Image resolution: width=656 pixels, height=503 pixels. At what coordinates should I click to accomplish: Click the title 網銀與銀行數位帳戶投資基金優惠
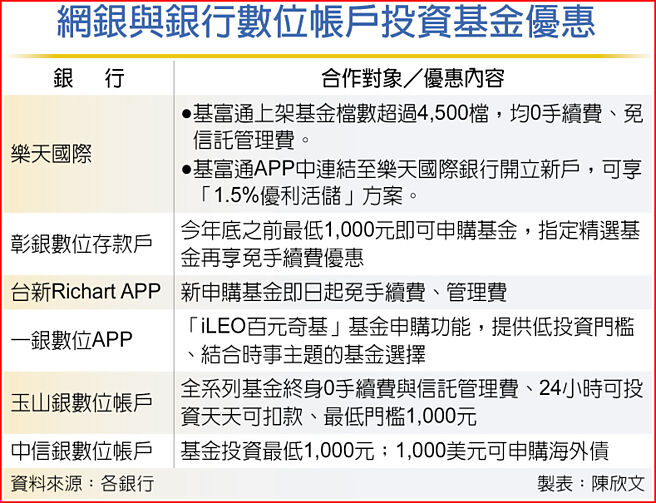[326, 23]
